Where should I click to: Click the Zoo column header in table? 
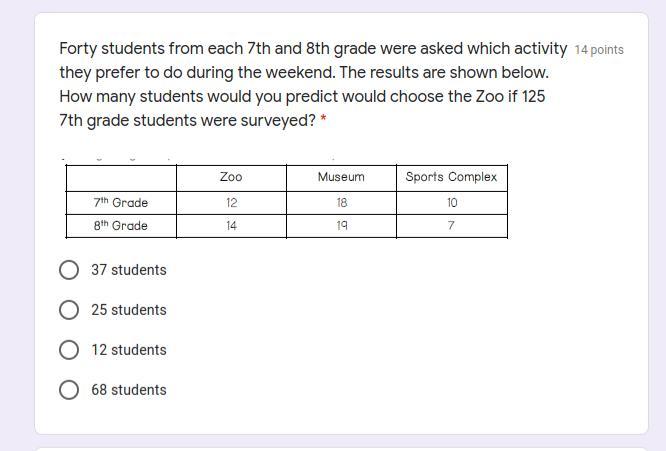[231, 177]
